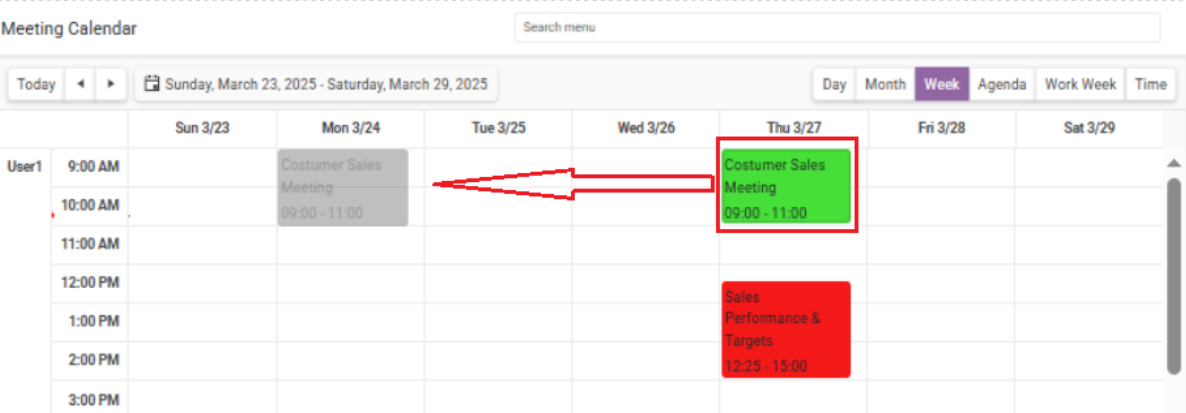Image resolution: width=1186 pixels, height=413 pixels.
Task: Open the Timeline view tab
Action: (1150, 84)
